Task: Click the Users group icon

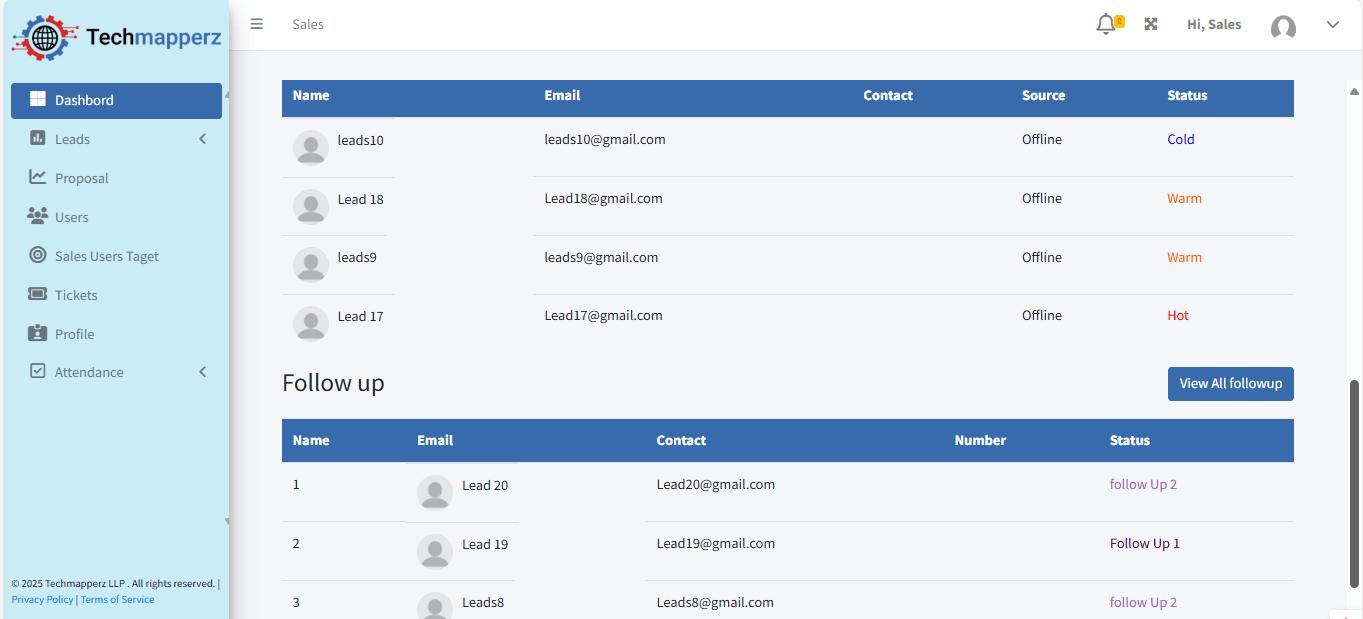Action: click(38, 216)
